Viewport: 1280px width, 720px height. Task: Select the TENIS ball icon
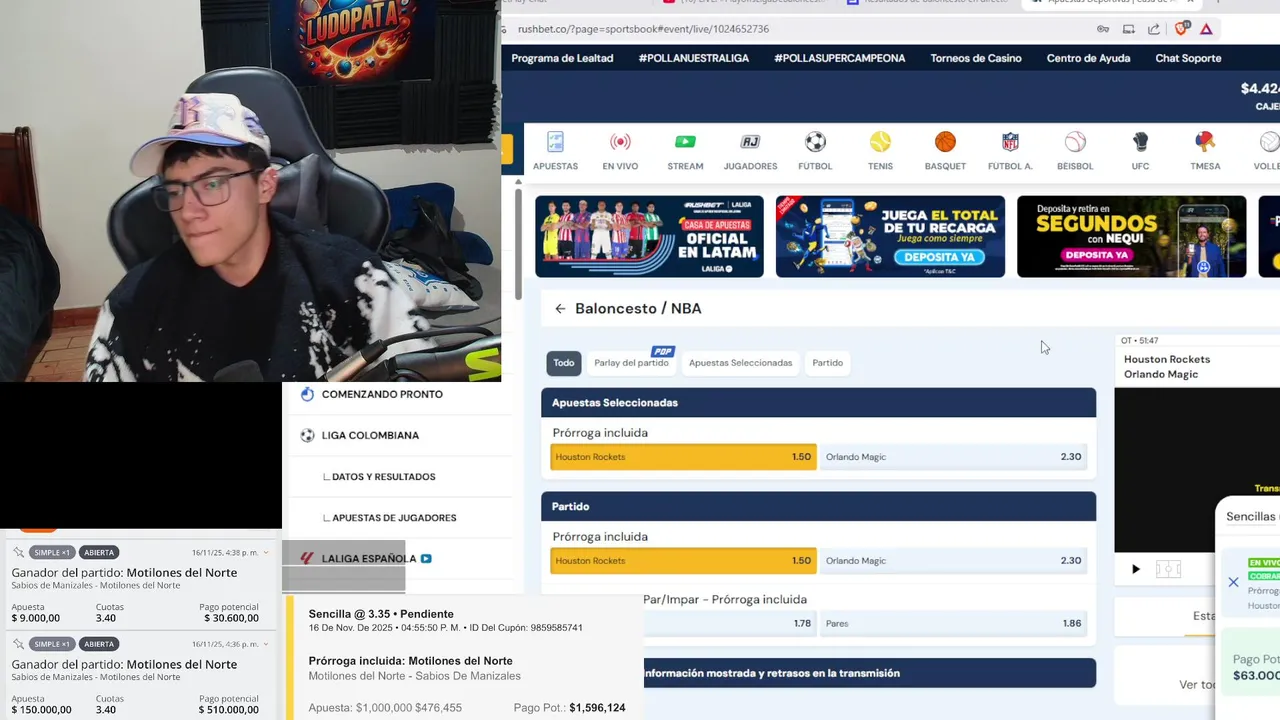(880, 142)
